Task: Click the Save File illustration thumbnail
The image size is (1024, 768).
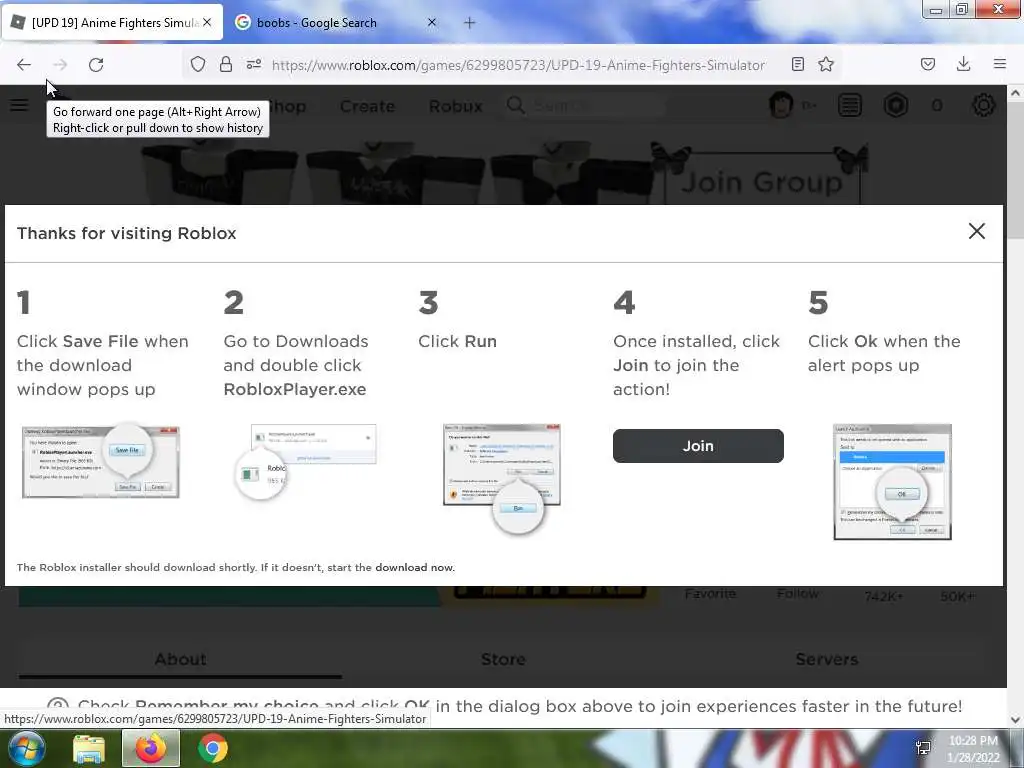Action: point(101,461)
